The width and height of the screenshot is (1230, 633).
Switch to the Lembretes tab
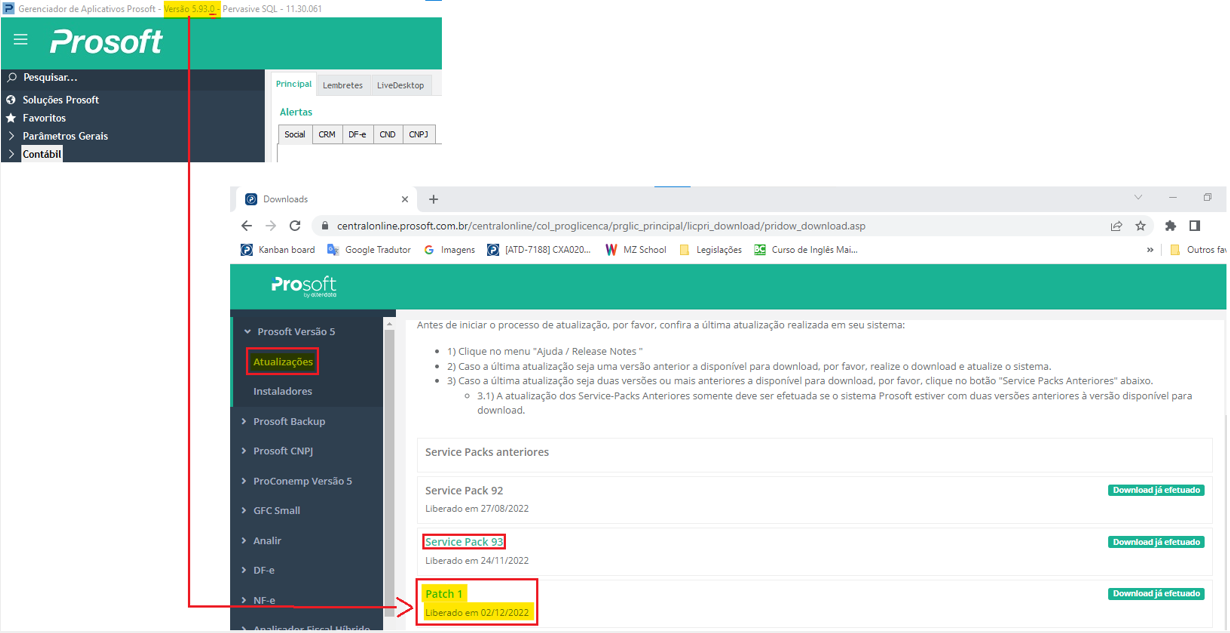pos(343,86)
